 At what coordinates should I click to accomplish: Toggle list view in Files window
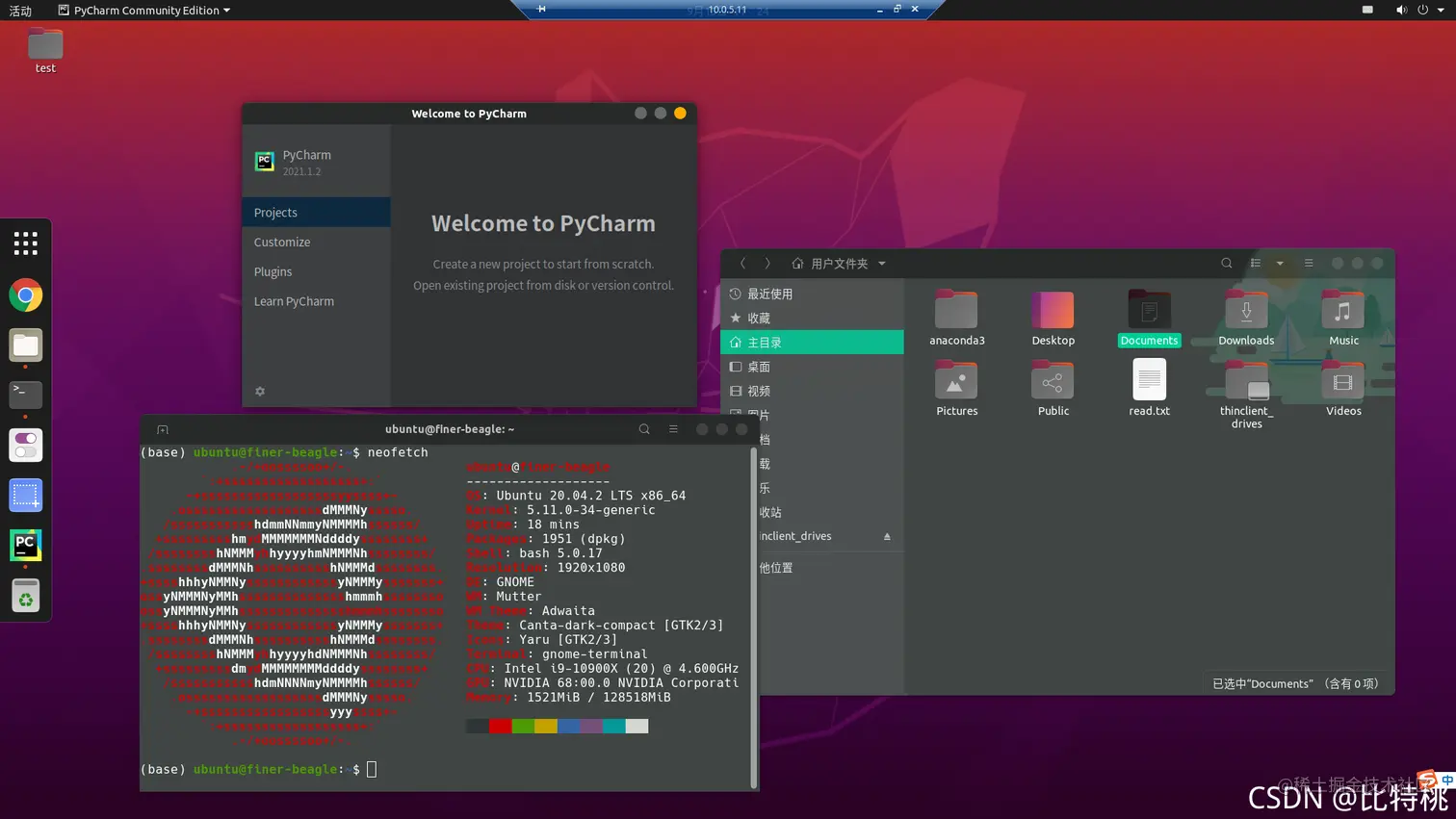(1256, 263)
